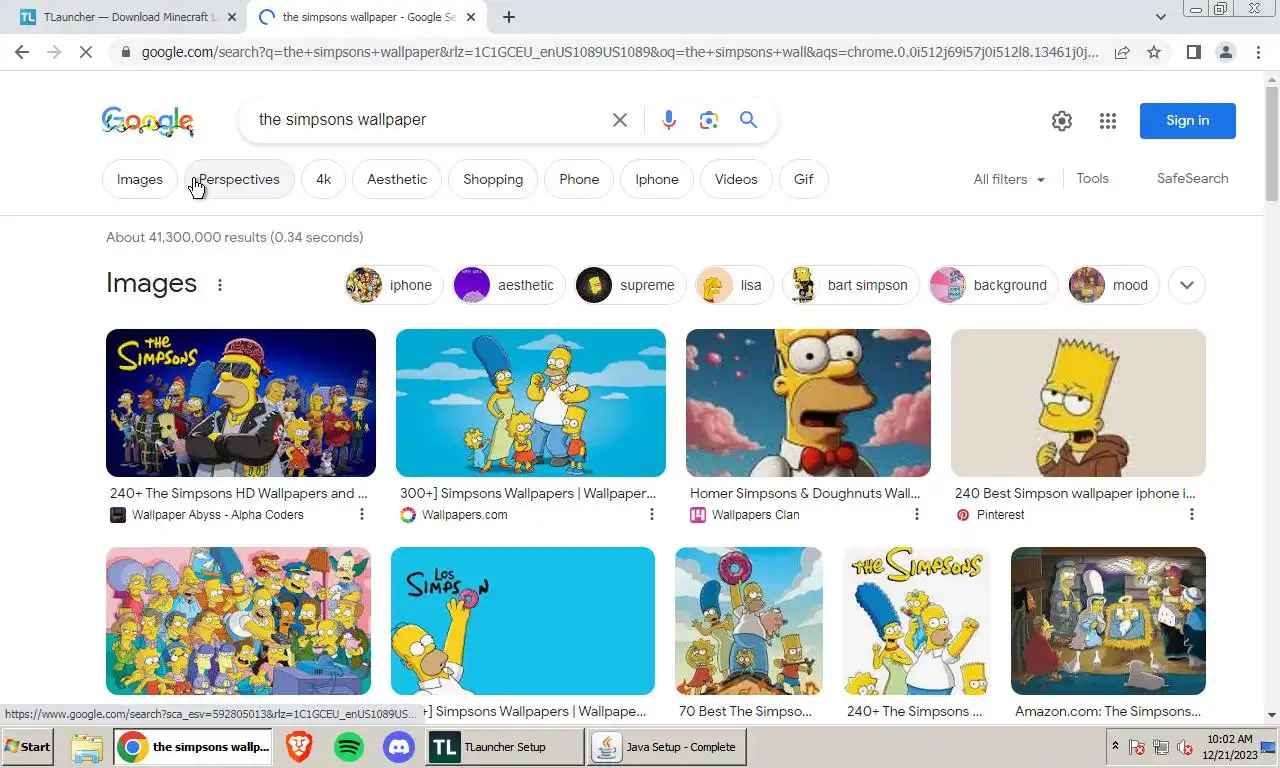Screen dimensions: 1280x768
Task: Open Spotify from taskbar
Action: point(349,747)
